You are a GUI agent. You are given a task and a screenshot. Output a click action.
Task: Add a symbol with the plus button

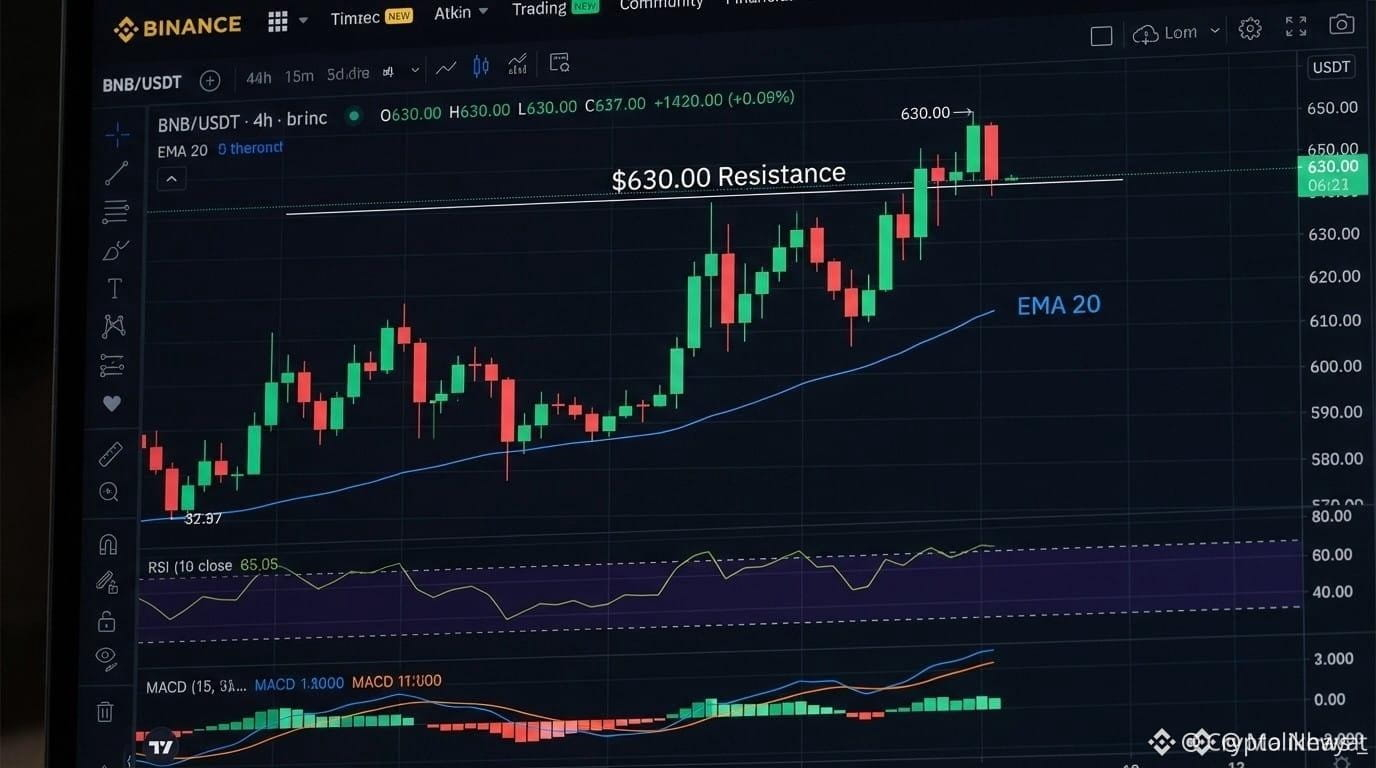click(x=210, y=81)
